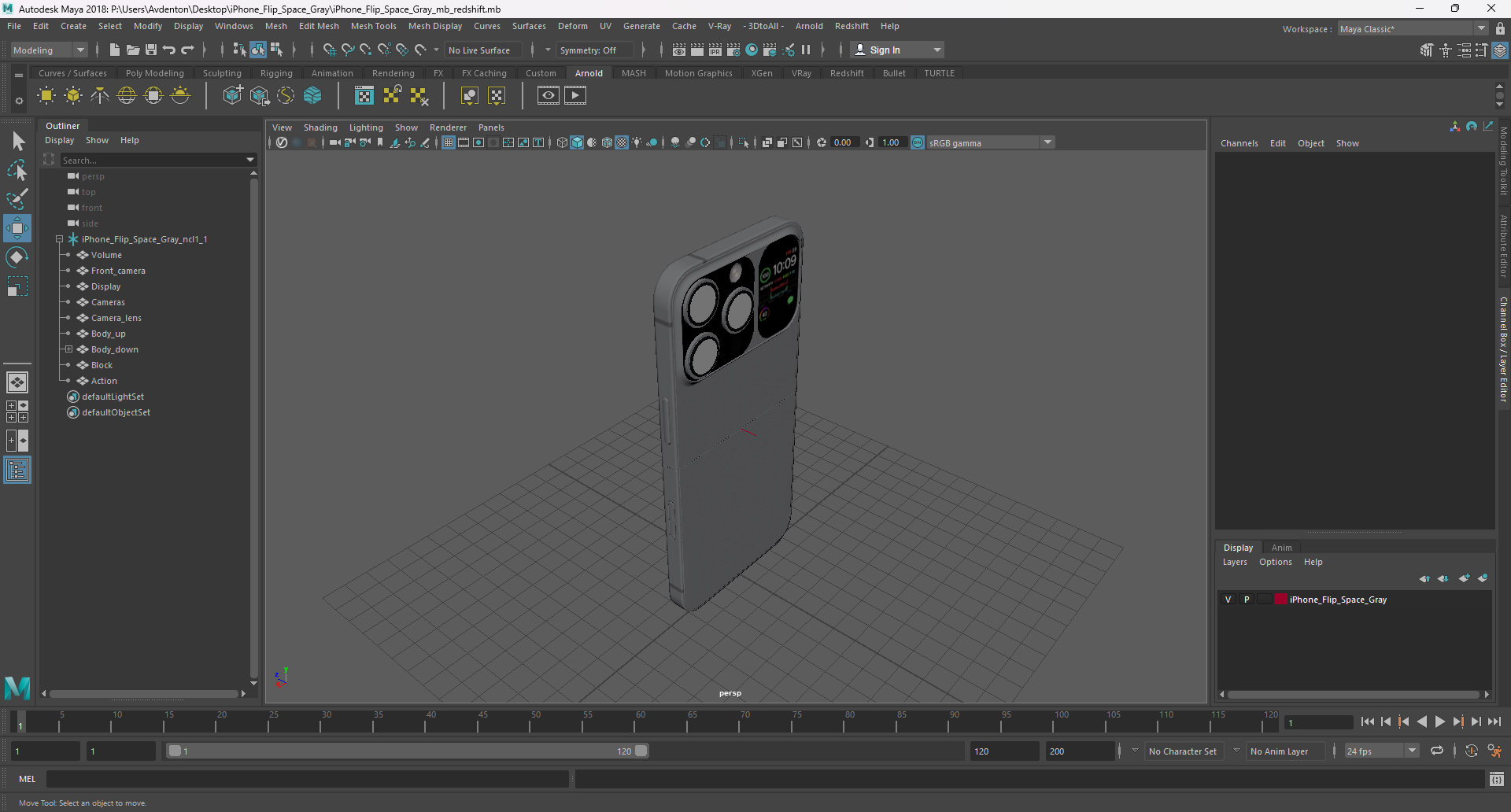
Task: Collapse iPhone_Flip_Space_Gray_ncl1_1 group
Action: click(x=59, y=239)
